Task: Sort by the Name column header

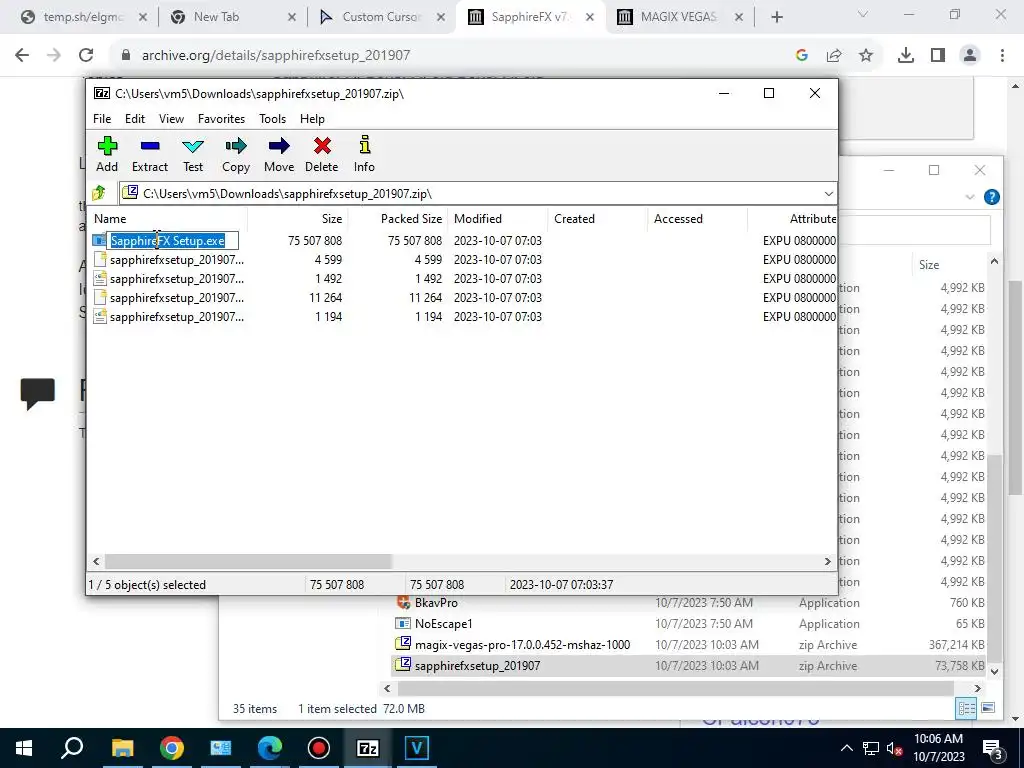Action: (167, 219)
